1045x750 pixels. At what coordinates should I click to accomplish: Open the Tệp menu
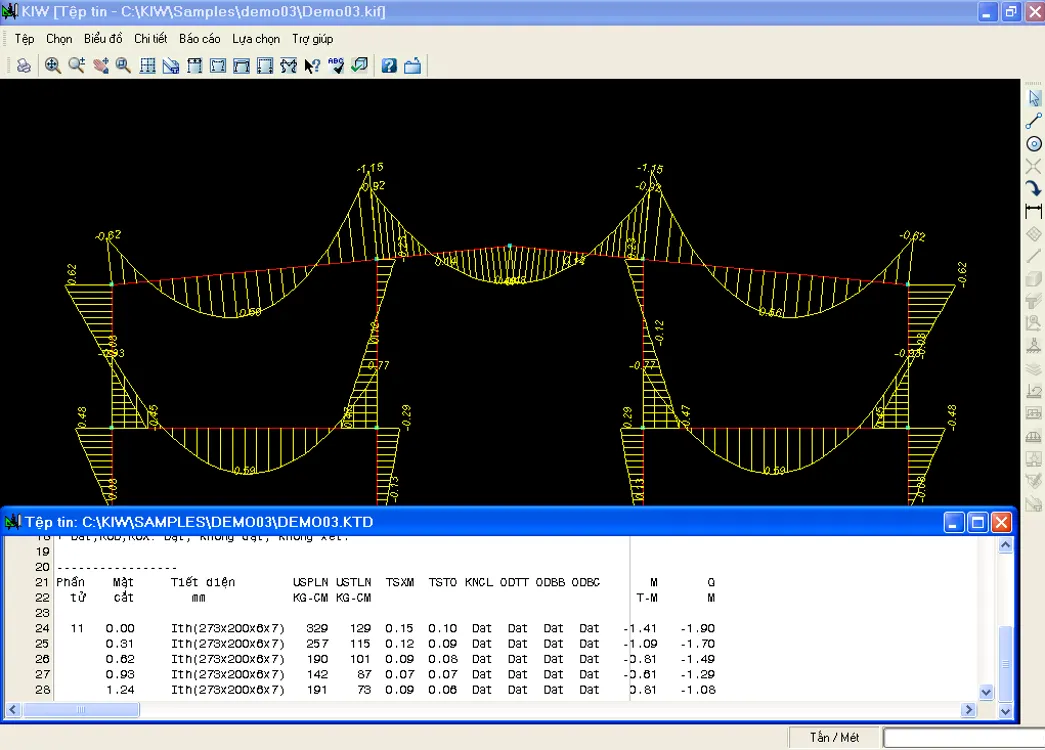[24, 39]
